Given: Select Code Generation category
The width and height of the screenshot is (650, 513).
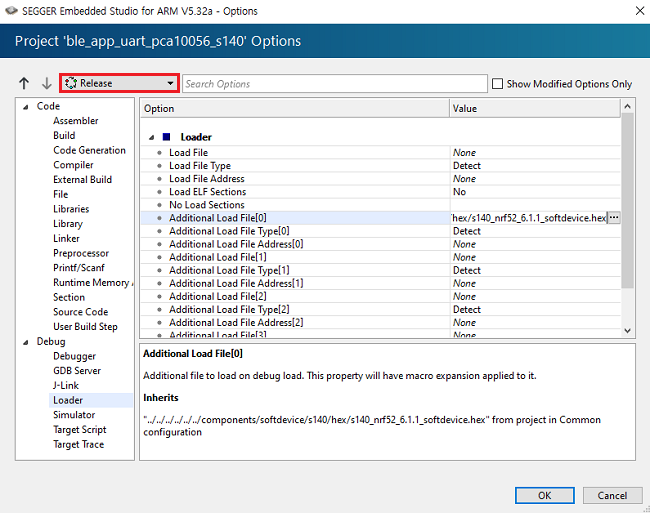Looking at the screenshot, I should click(89, 150).
